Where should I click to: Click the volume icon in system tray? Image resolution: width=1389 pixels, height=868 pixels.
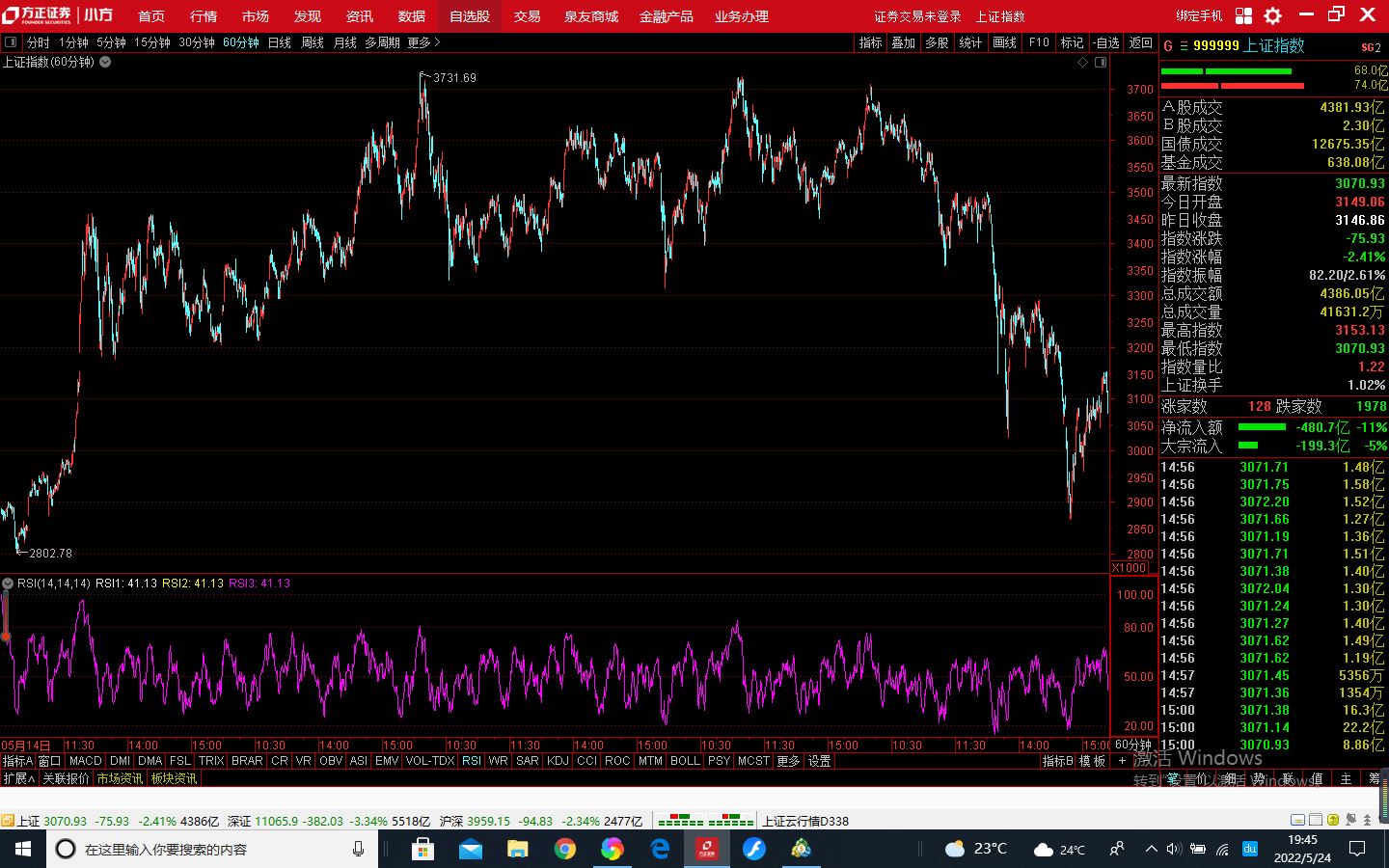[1174, 849]
